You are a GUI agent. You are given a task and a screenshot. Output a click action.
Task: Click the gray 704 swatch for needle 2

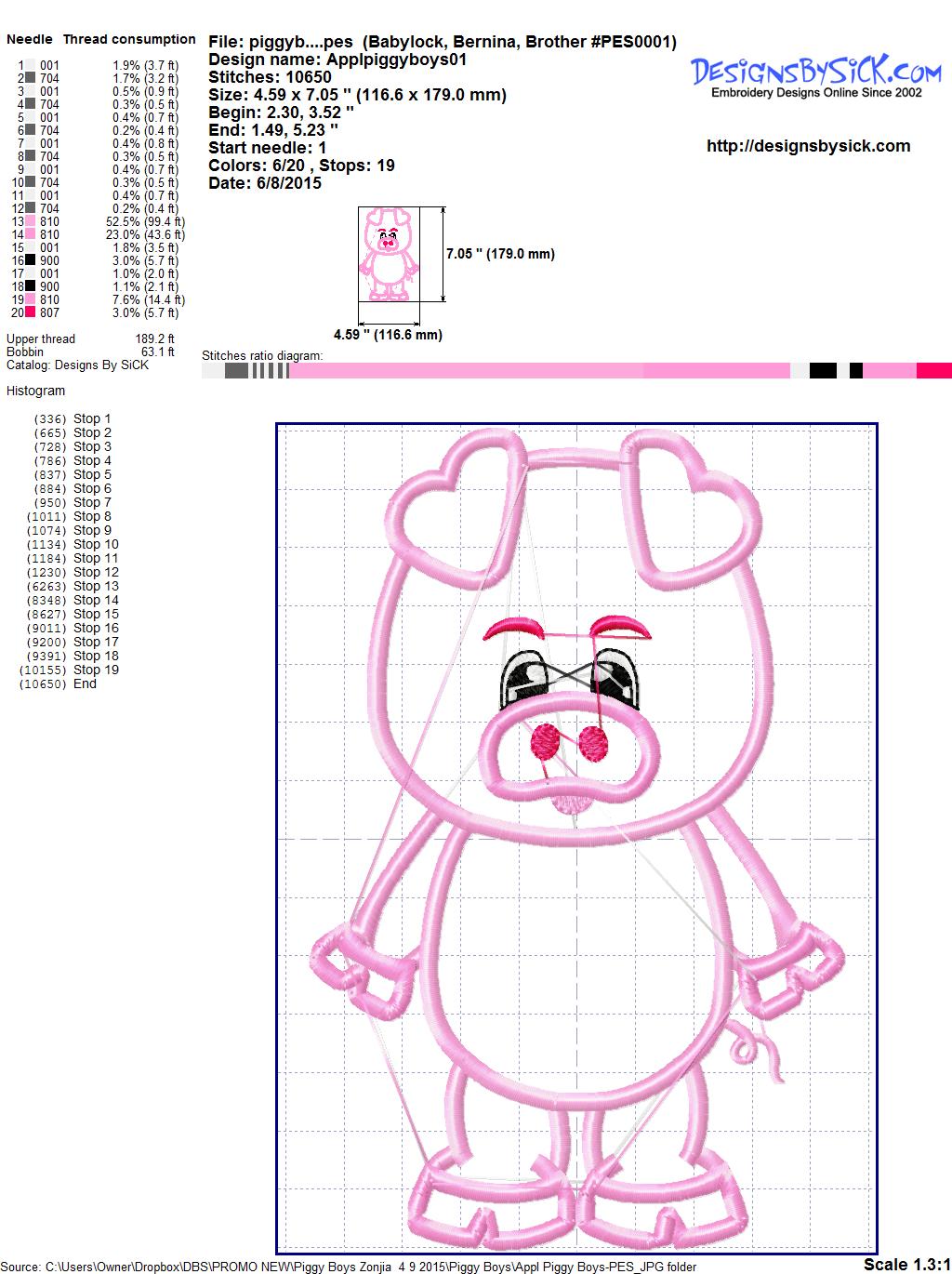point(31,79)
